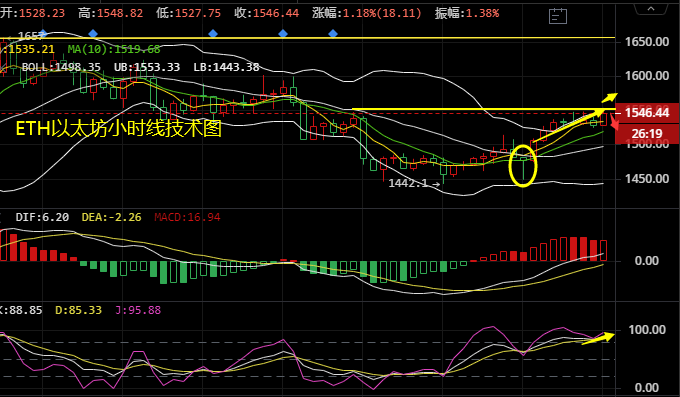Click the 1442.1 low price marker label
This screenshot has width=680, height=397.
(414, 184)
